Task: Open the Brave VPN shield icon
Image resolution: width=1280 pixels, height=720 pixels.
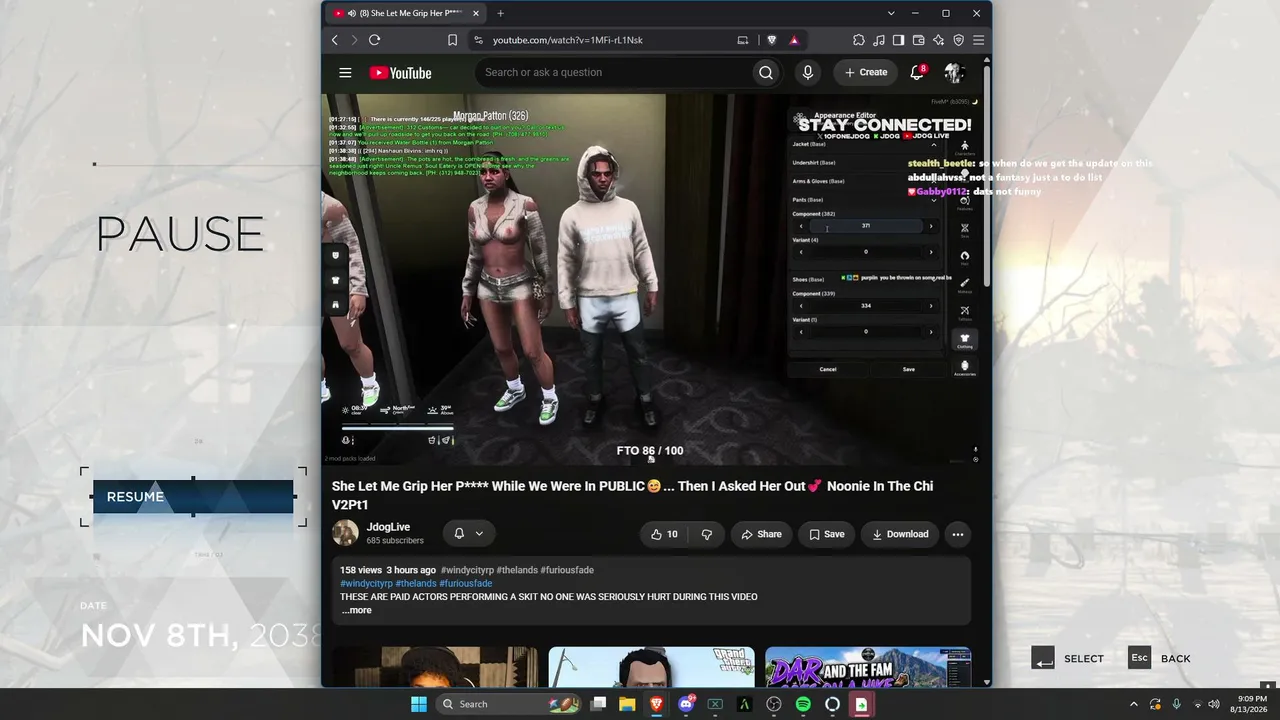Action: coord(959,40)
